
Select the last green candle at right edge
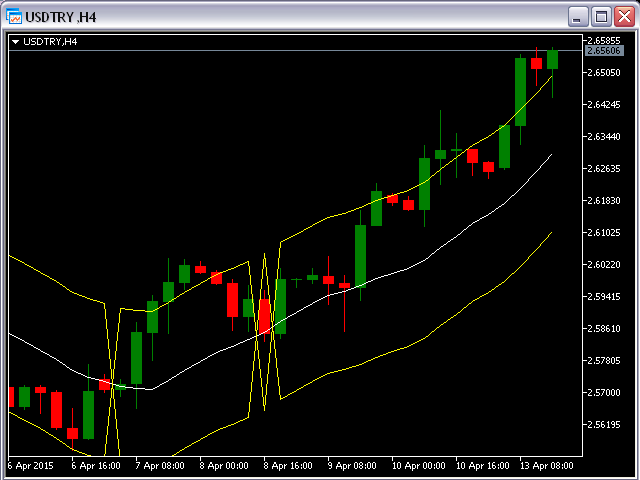coord(552,60)
